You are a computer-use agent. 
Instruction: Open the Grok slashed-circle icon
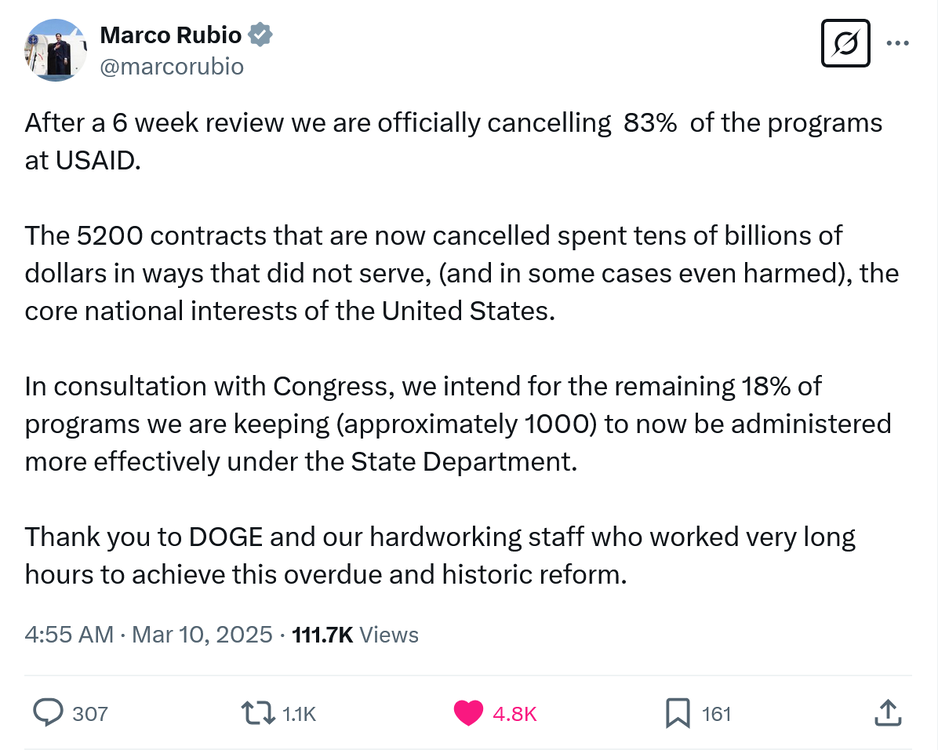(845, 44)
